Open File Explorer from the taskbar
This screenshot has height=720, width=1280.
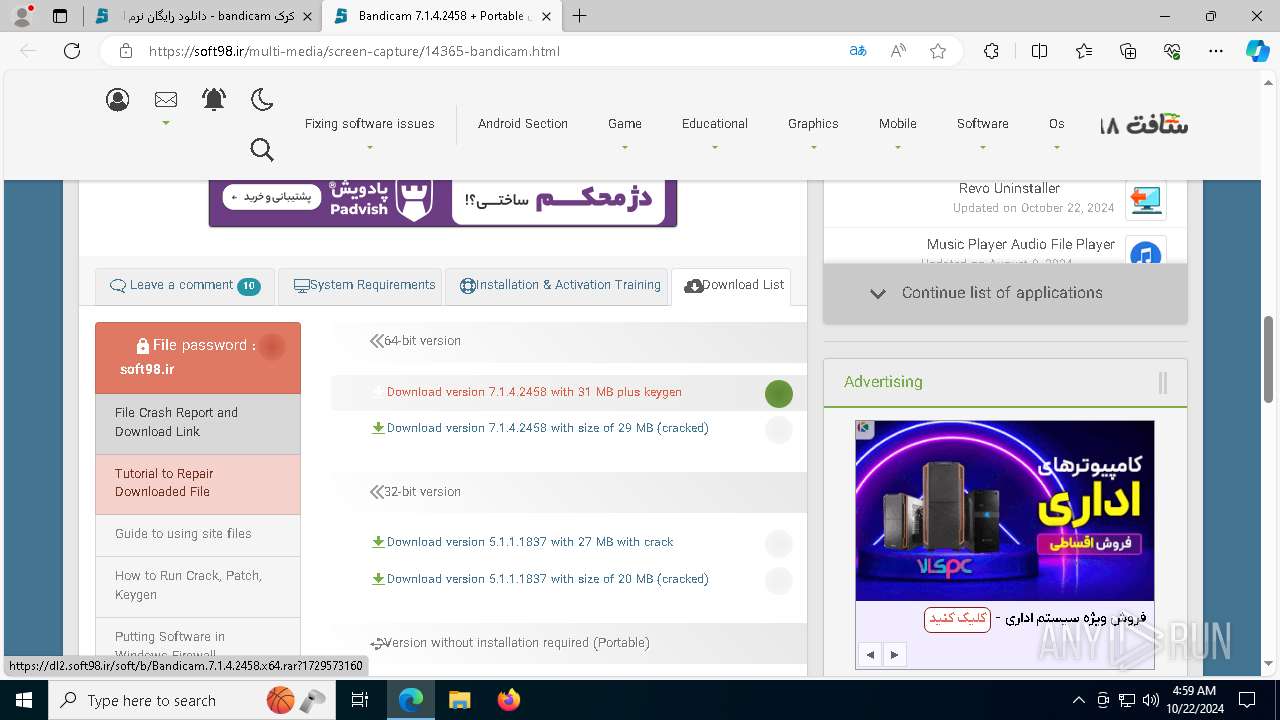point(459,700)
